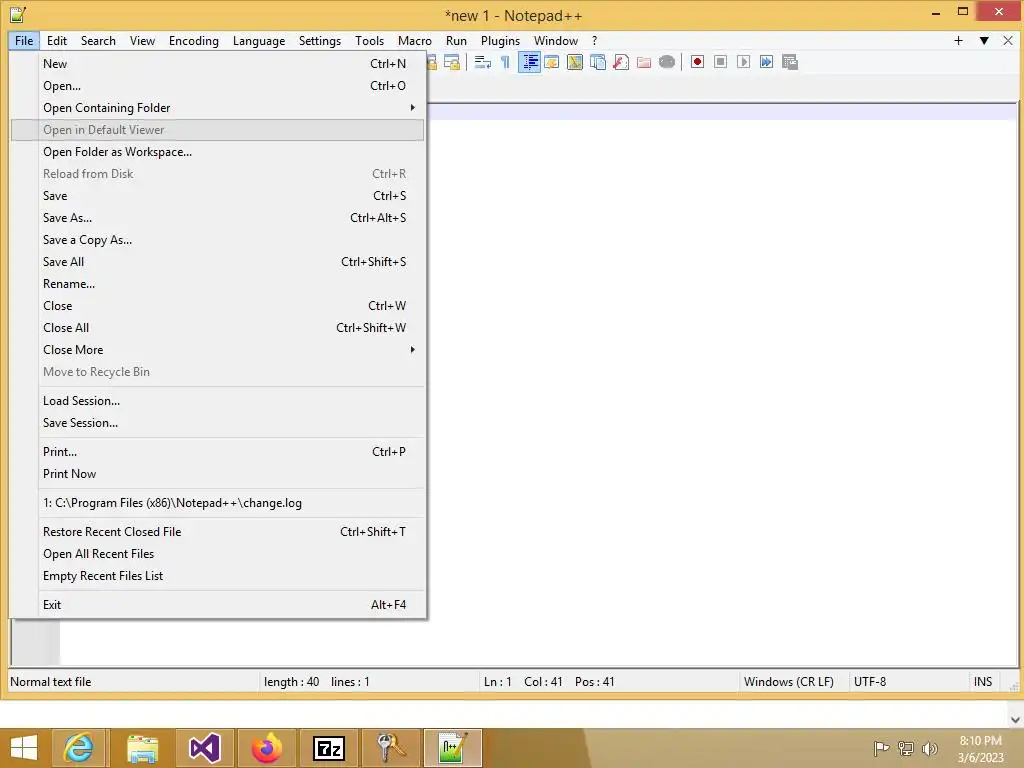Click the plus icon in the menu bar
Image resolution: width=1024 pixels, height=768 pixels.
[959, 40]
